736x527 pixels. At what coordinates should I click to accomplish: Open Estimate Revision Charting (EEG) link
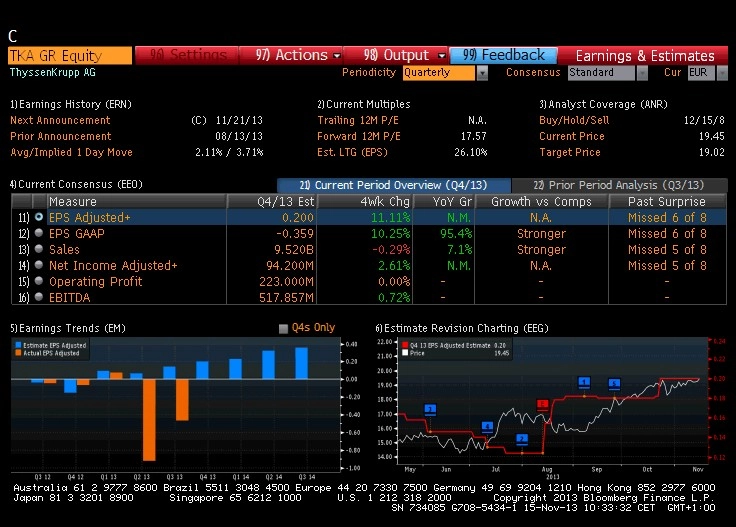tap(462, 328)
